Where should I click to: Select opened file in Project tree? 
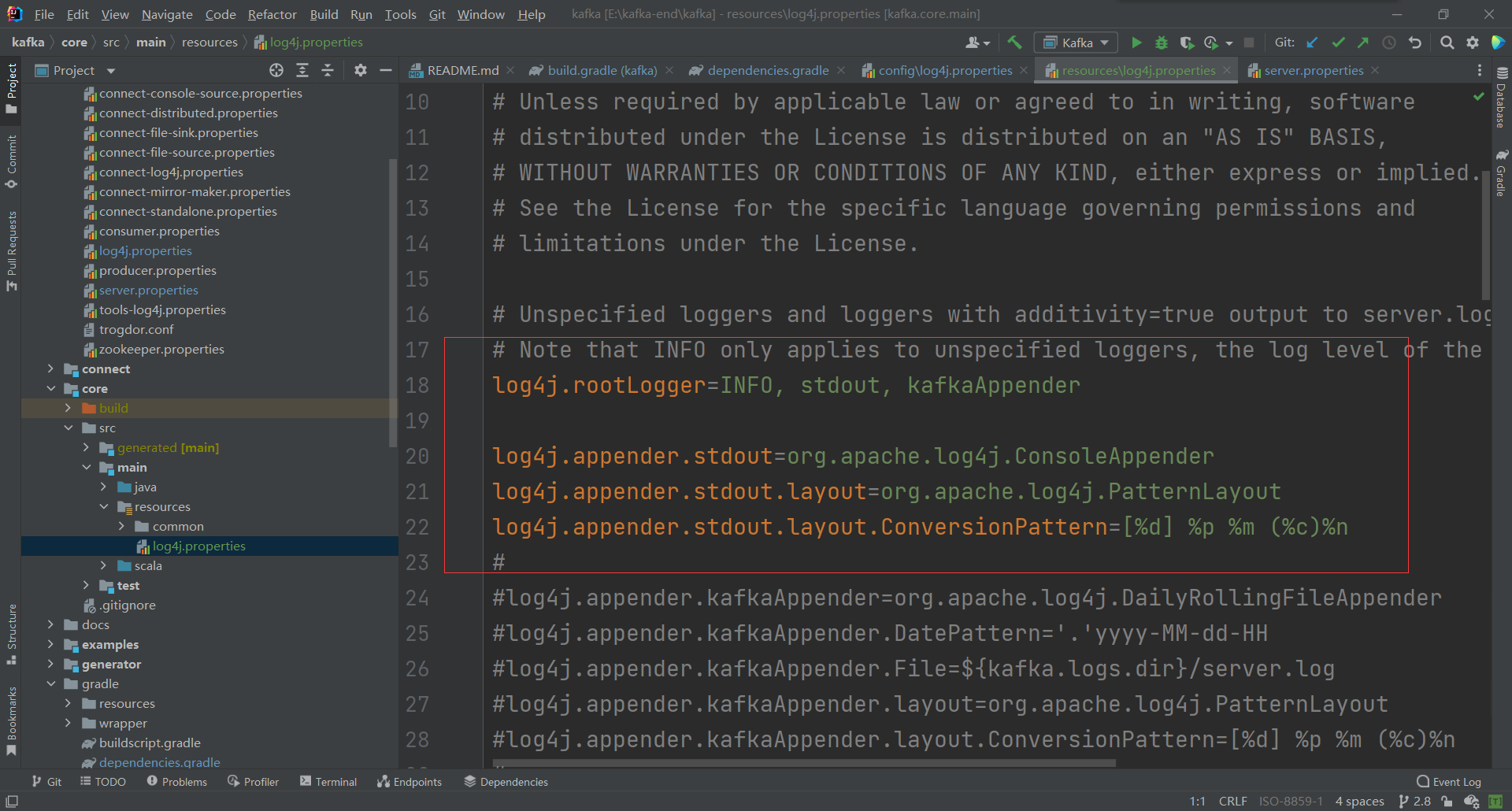coord(276,70)
